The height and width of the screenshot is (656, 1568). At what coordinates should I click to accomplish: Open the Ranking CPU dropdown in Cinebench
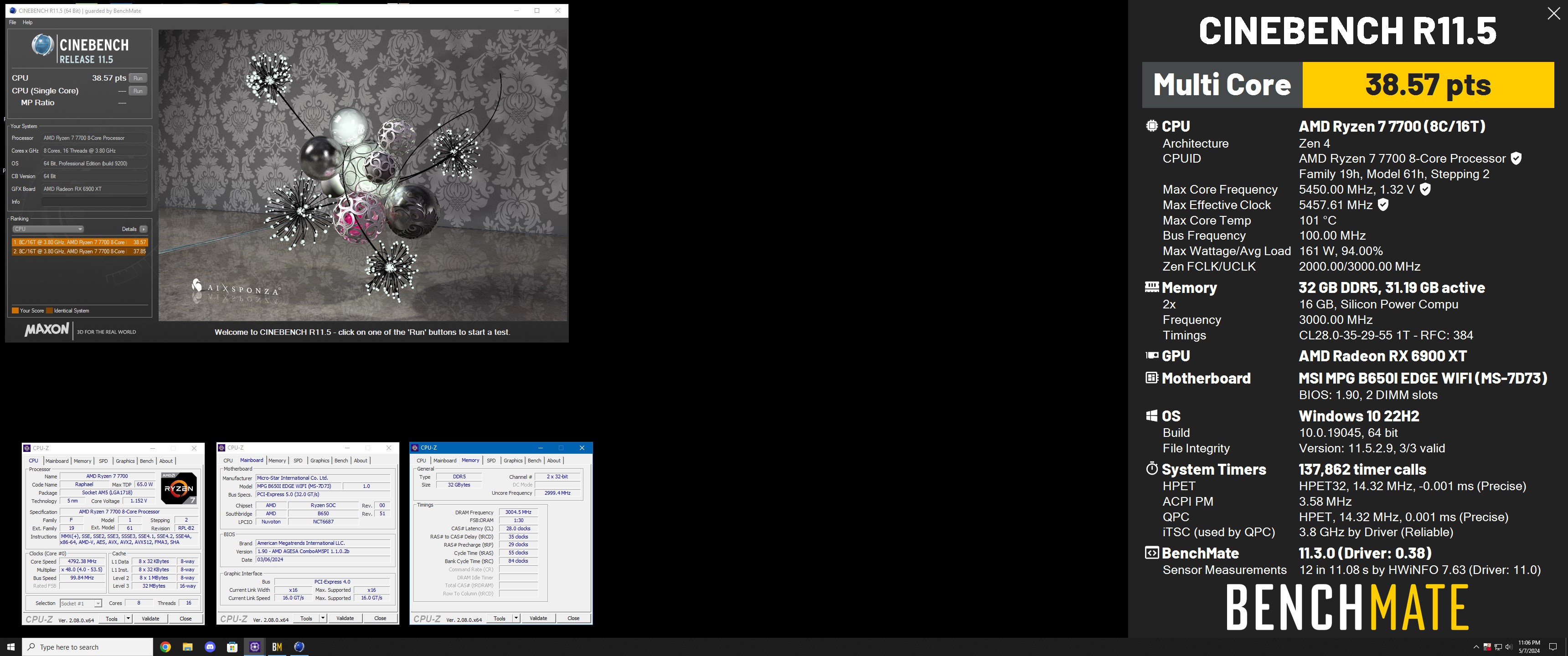[x=47, y=229]
